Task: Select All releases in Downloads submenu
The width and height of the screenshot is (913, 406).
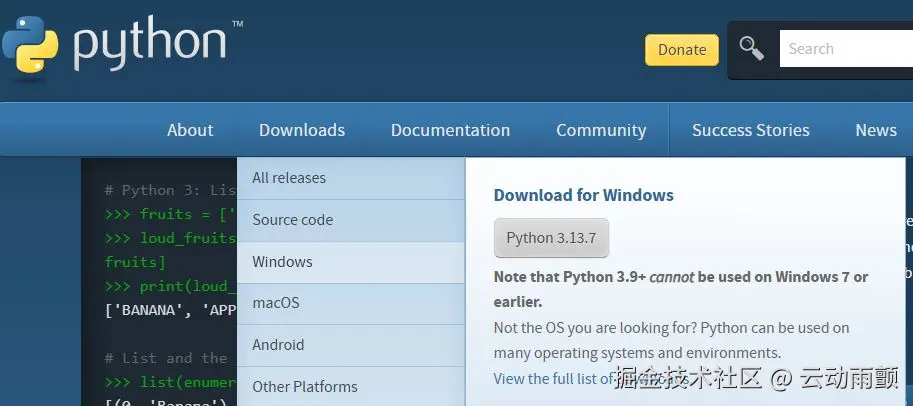Action: [351, 178]
